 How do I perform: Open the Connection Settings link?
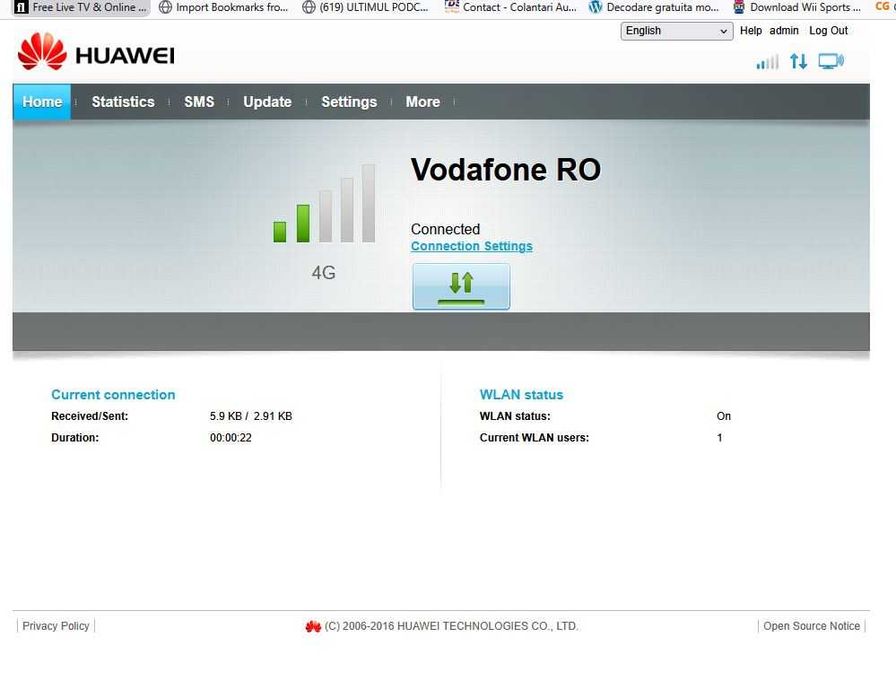click(471, 246)
